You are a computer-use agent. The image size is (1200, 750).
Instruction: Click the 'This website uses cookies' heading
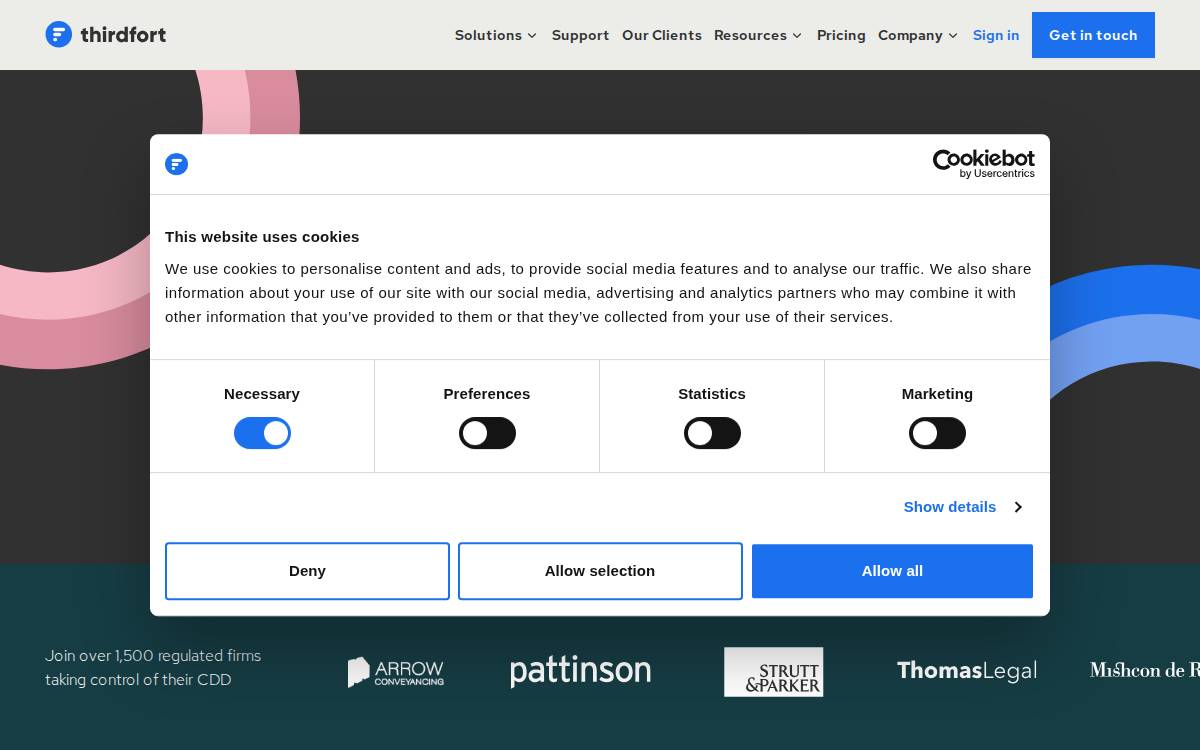click(262, 237)
